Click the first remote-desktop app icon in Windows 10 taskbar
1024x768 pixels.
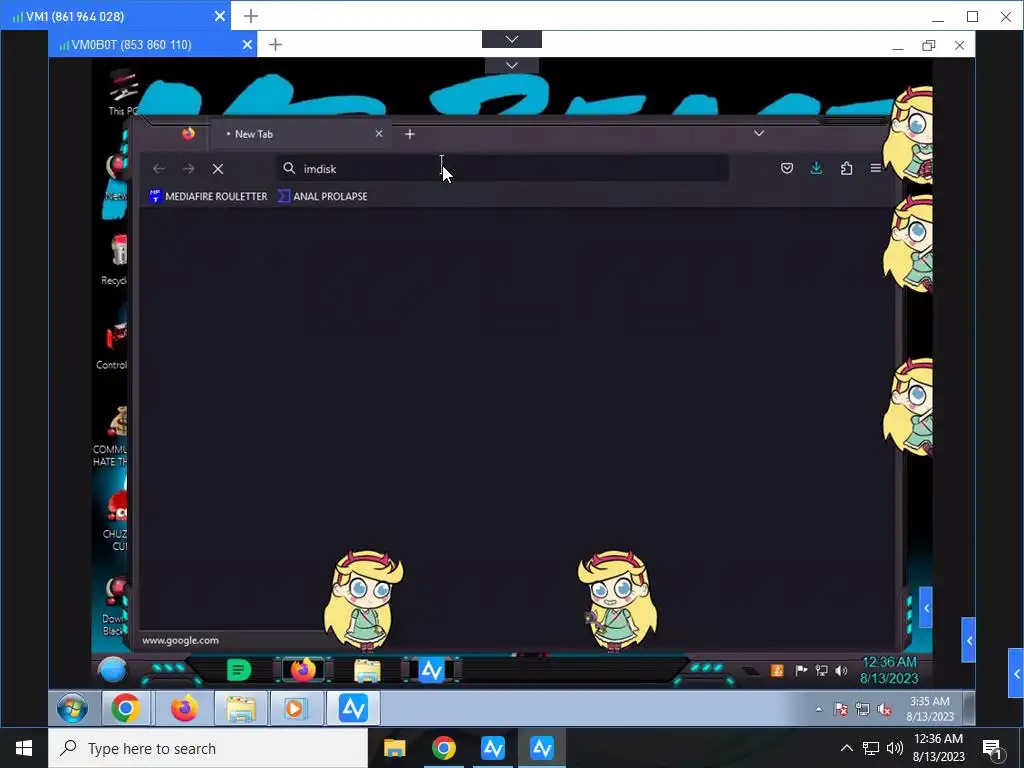click(x=492, y=748)
